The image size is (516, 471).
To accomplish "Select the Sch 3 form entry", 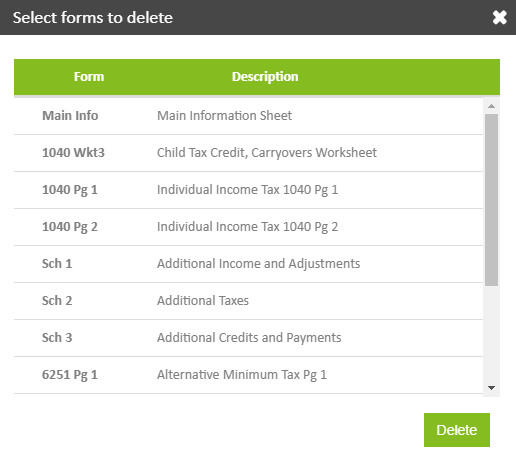I will pyautogui.click(x=248, y=338).
